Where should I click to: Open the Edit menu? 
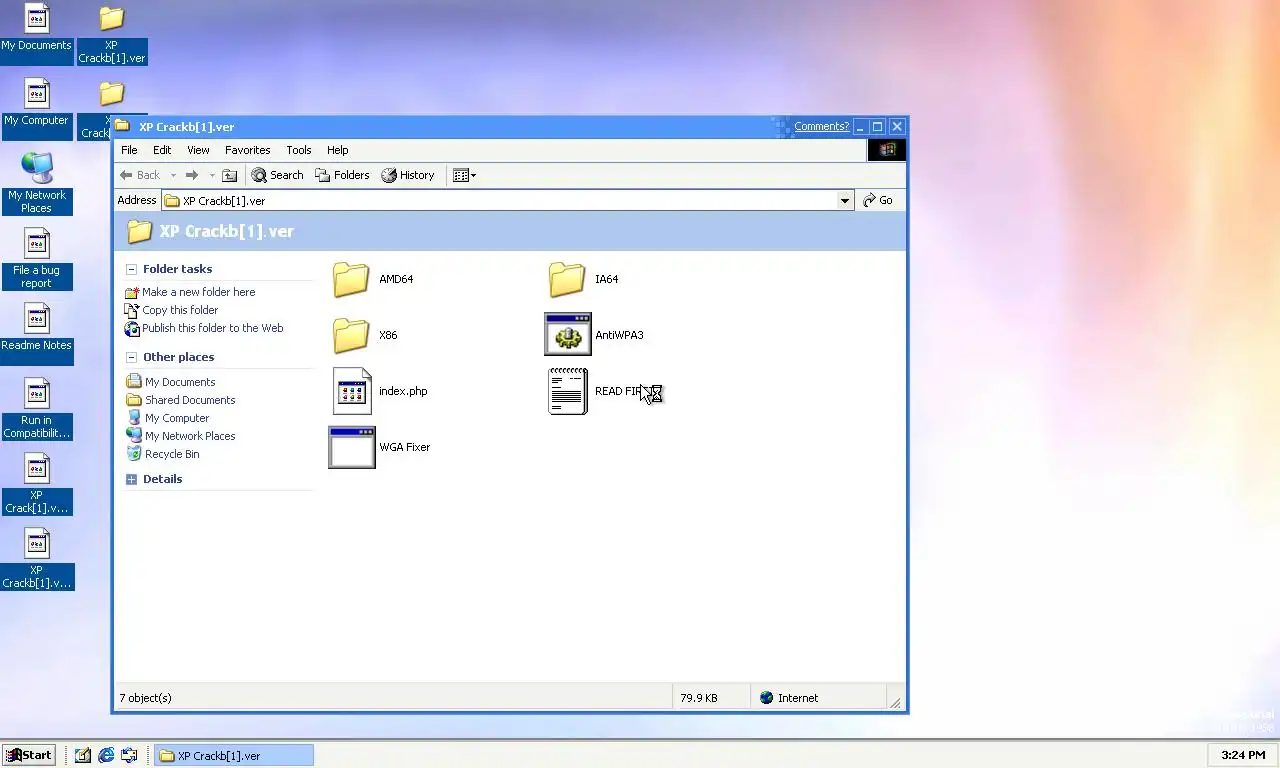[162, 150]
